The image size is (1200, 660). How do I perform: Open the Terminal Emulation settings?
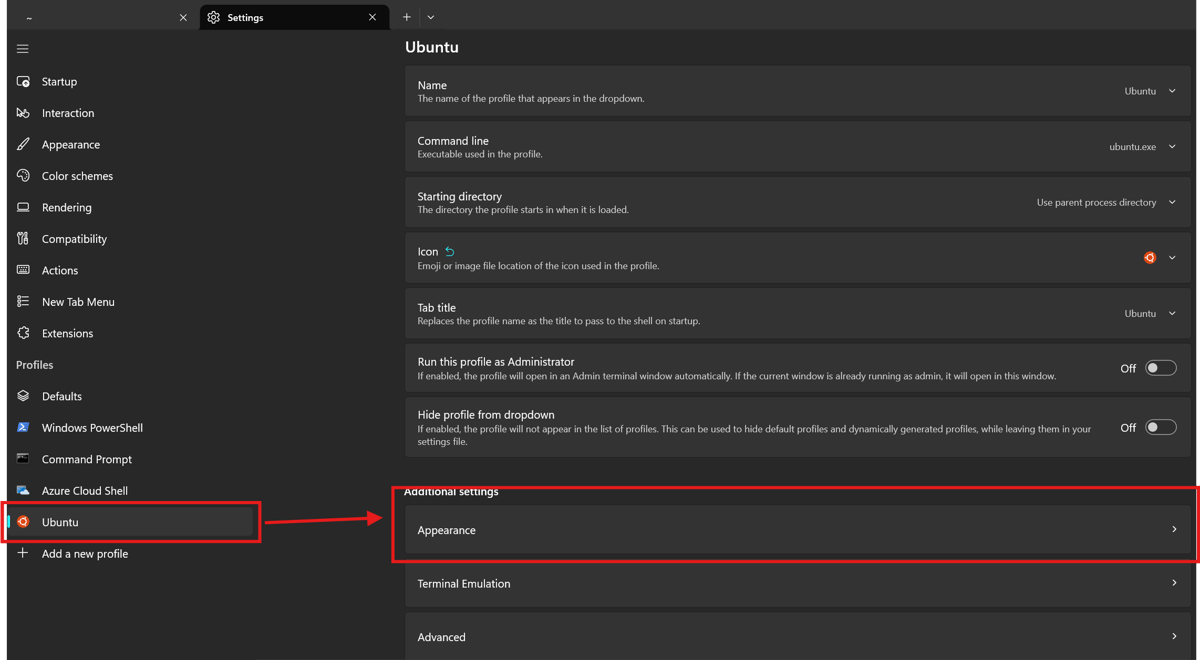click(x=798, y=584)
